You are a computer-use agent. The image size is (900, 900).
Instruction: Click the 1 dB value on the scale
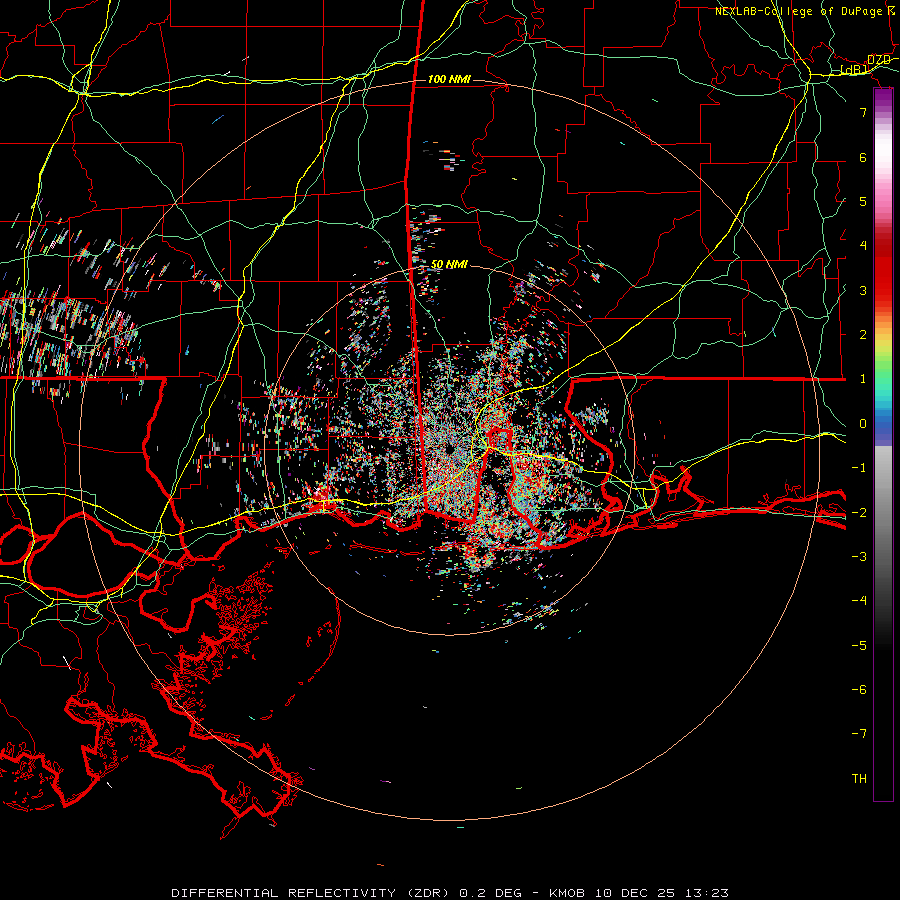tap(863, 379)
